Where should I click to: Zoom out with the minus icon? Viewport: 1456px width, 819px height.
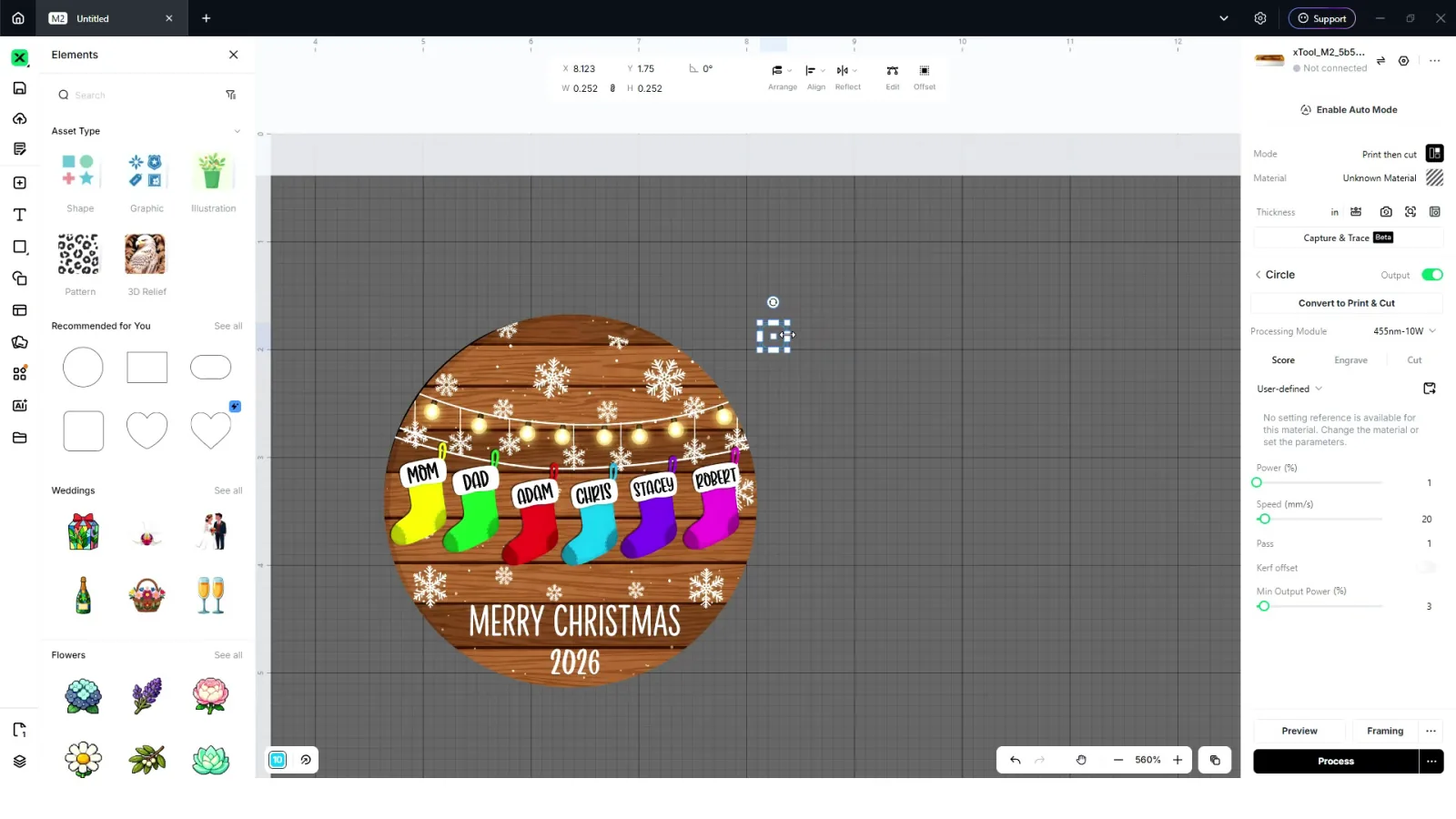click(1118, 760)
